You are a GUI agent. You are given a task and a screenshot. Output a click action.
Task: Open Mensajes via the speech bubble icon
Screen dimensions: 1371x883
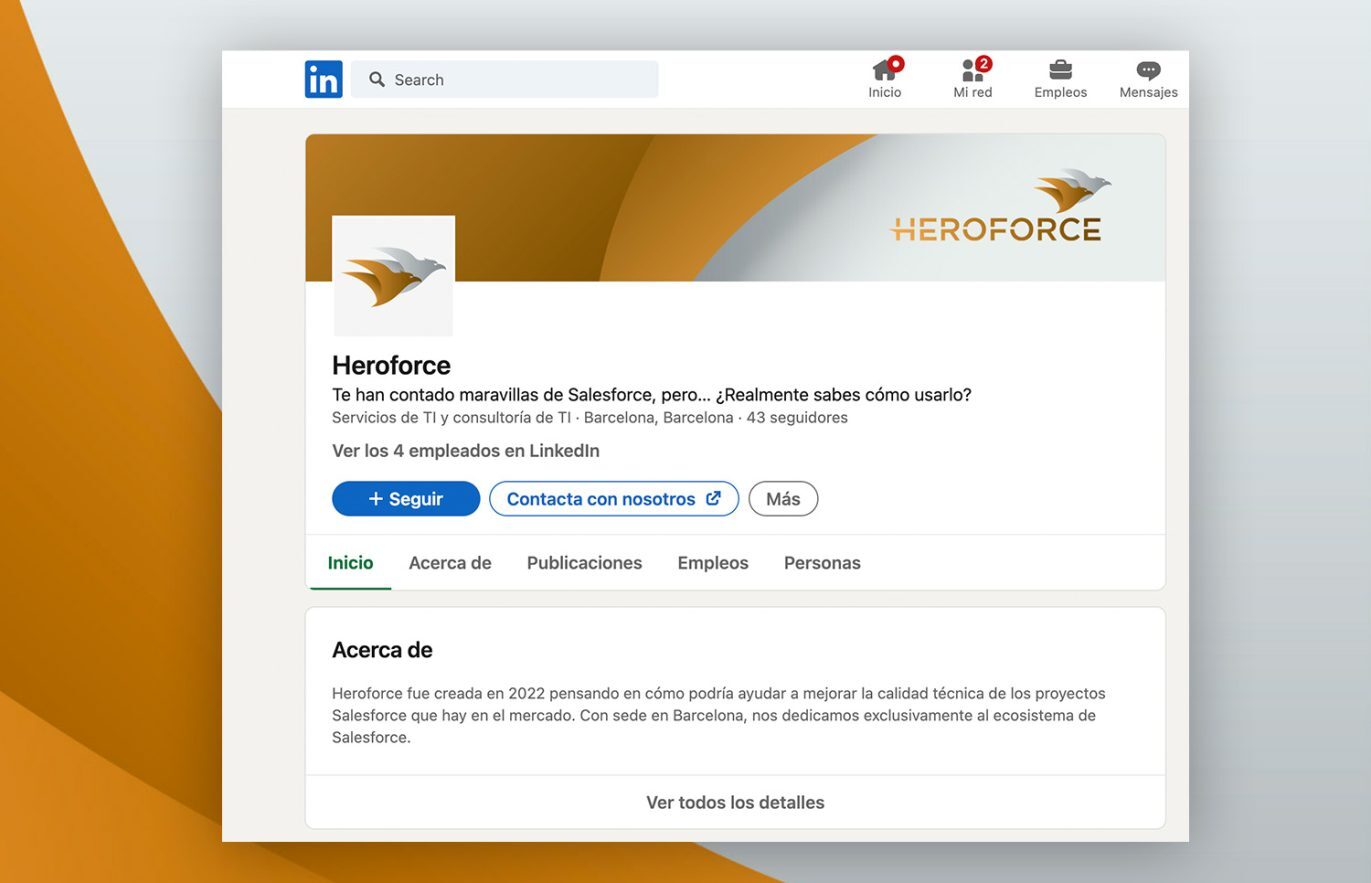pyautogui.click(x=1147, y=70)
